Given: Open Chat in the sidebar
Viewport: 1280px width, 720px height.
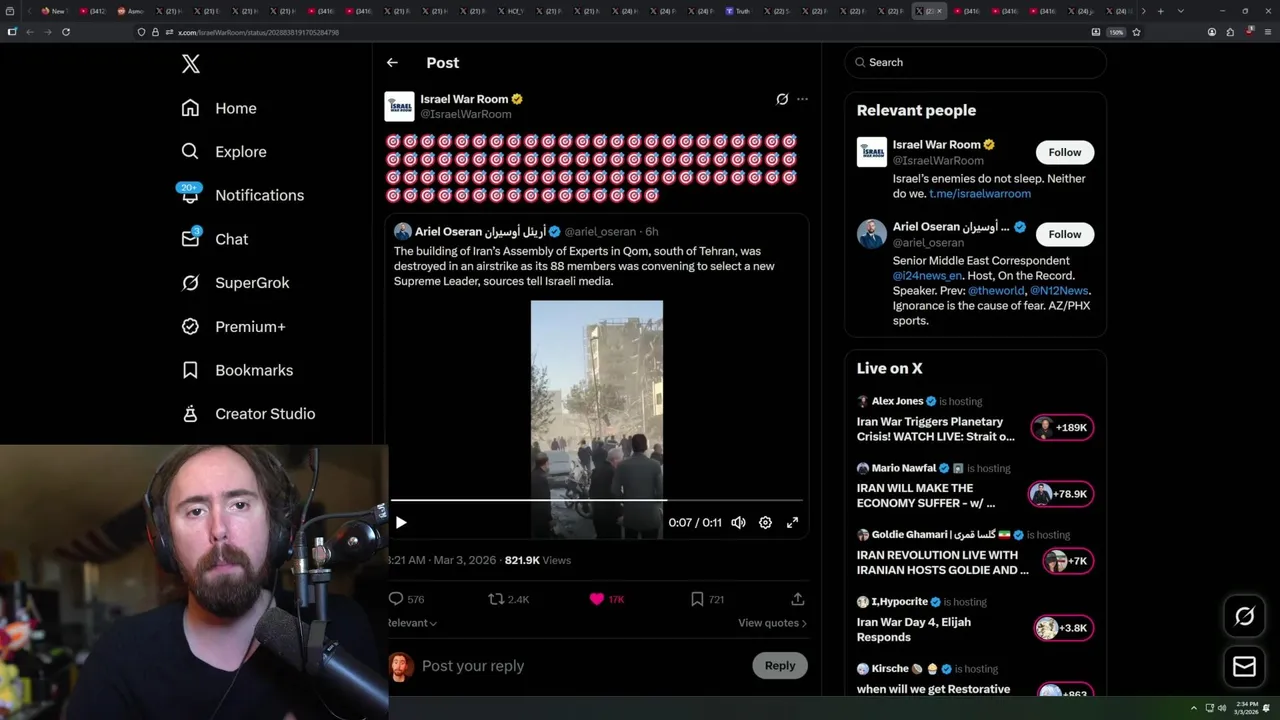Looking at the screenshot, I should point(214,239).
